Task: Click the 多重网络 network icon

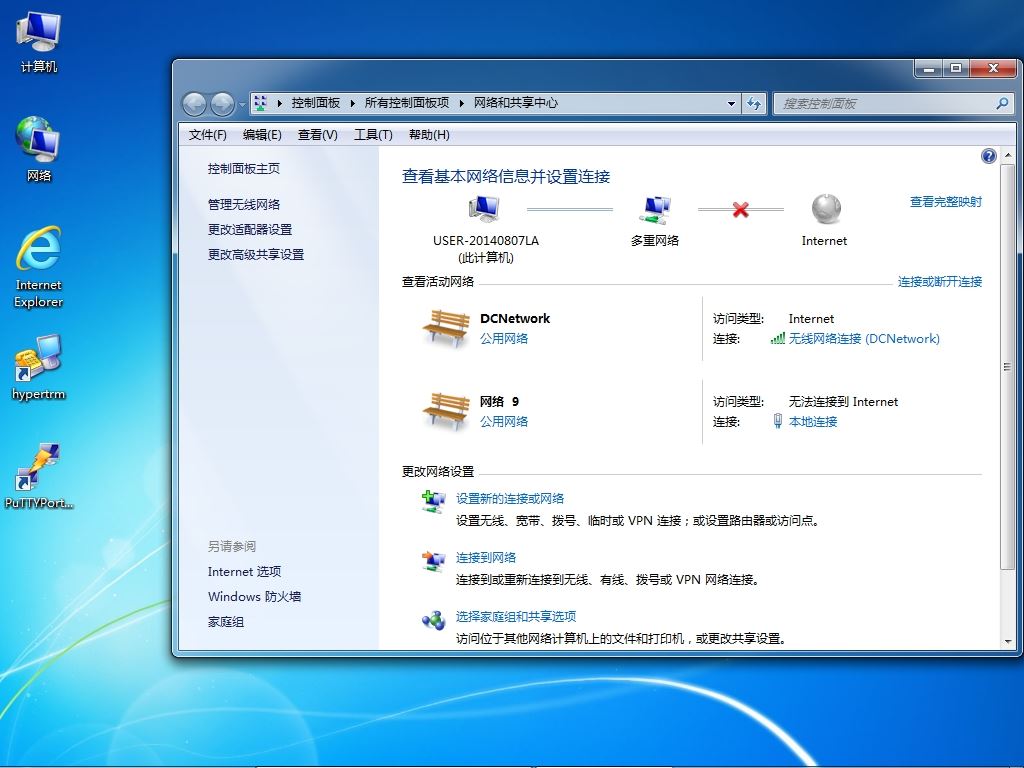Action: tap(654, 210)
